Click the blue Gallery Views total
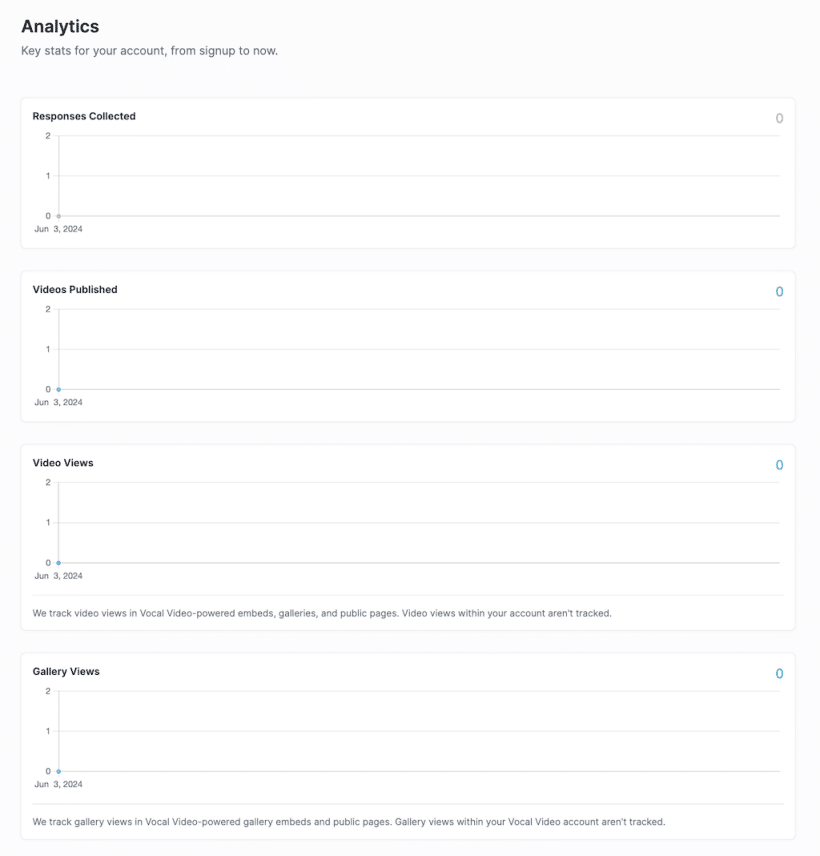The height and width of the screenshot is (856, 820). coord(779,672)
